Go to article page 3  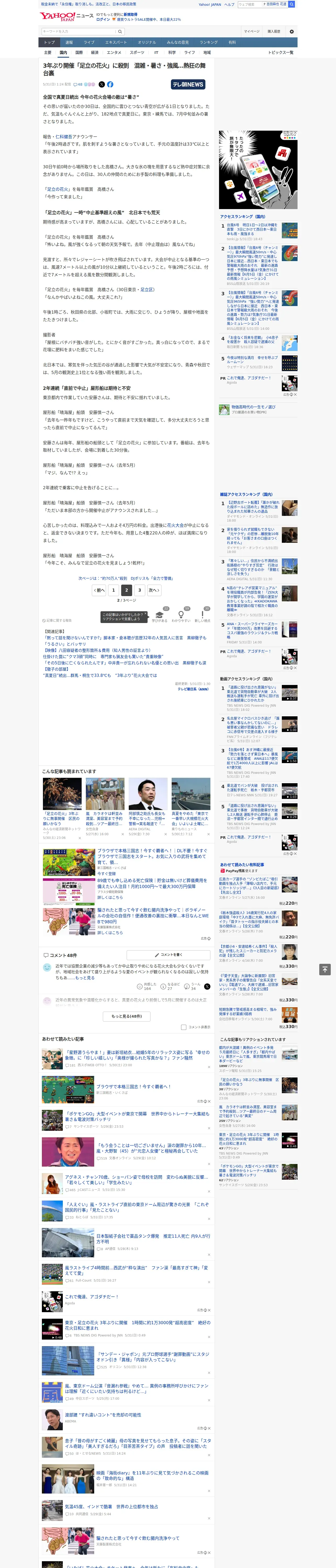point(140,590)
